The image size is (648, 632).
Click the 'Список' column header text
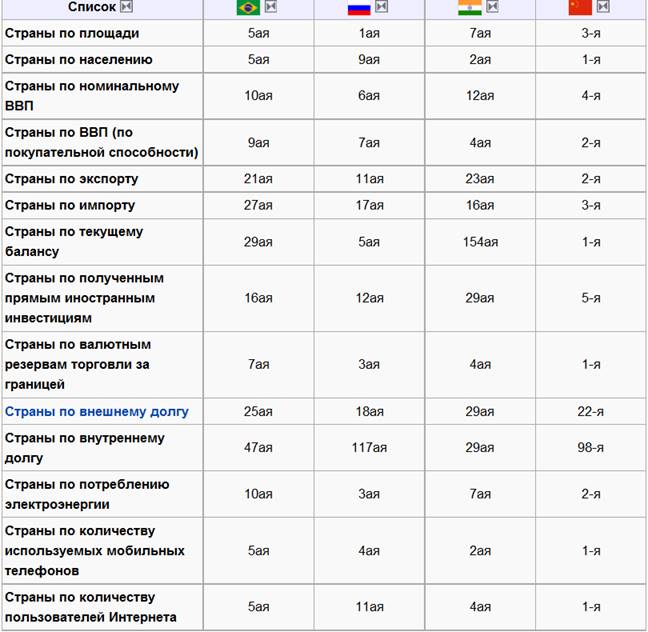point(91,7)
